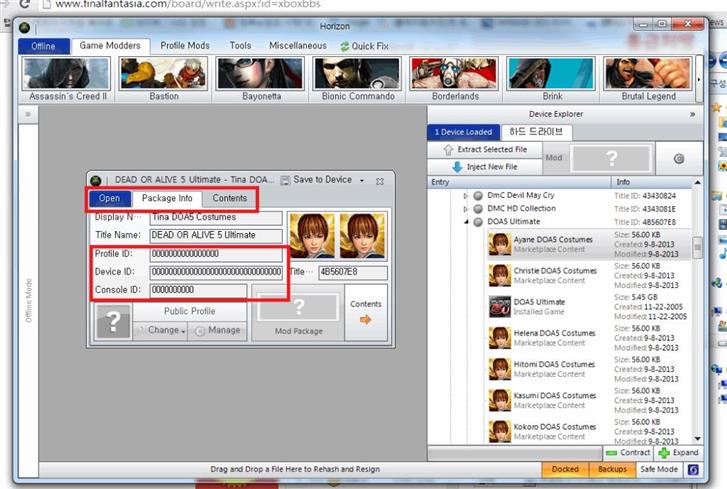The height and width of the screenshot is (489, 727).
Task: Open the Assassin's Creed II game modder
Action: pyautogui.click(x=66, y=79)
